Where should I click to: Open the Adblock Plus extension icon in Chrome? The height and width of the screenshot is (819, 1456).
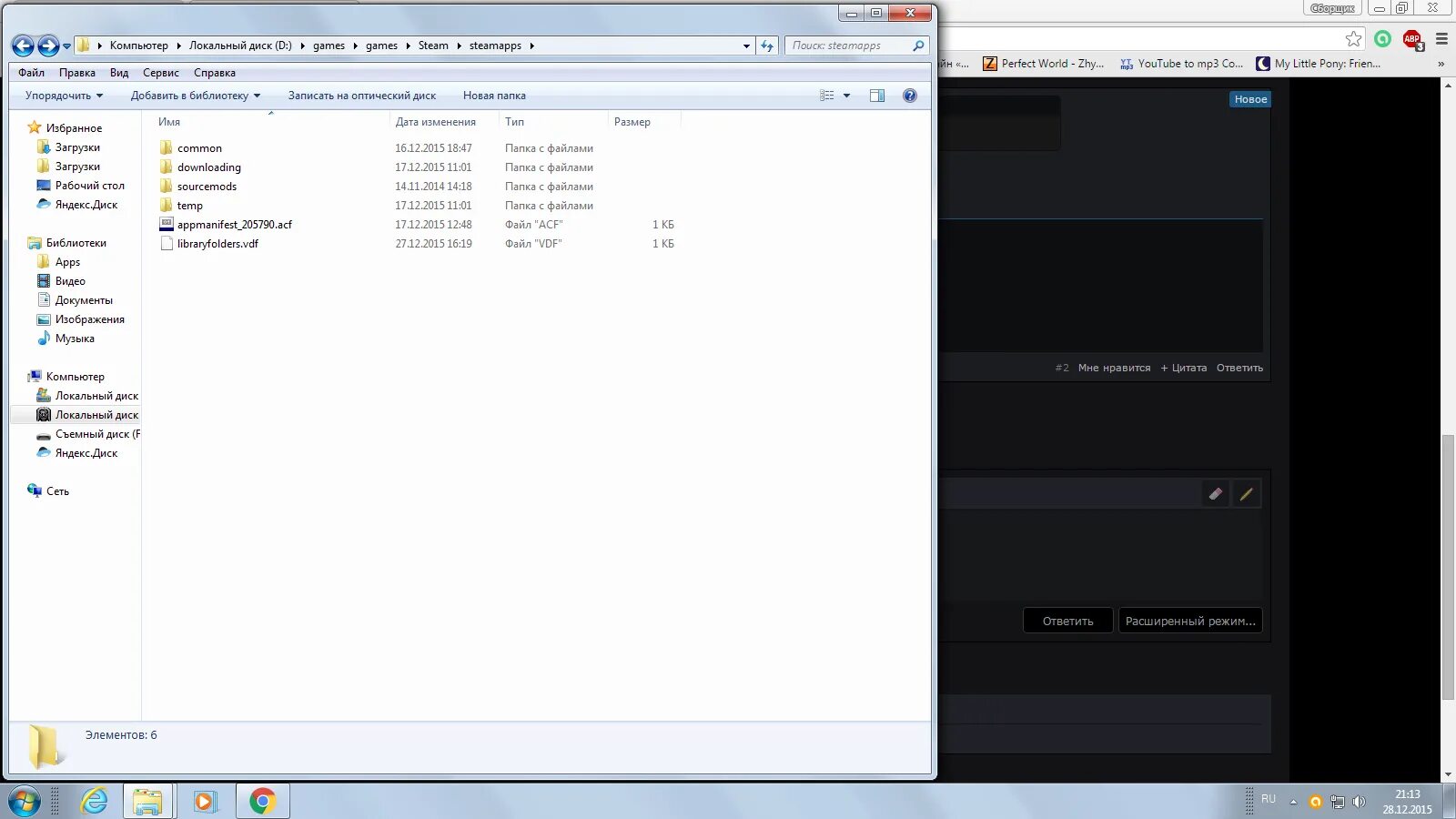coord(1412,39)
